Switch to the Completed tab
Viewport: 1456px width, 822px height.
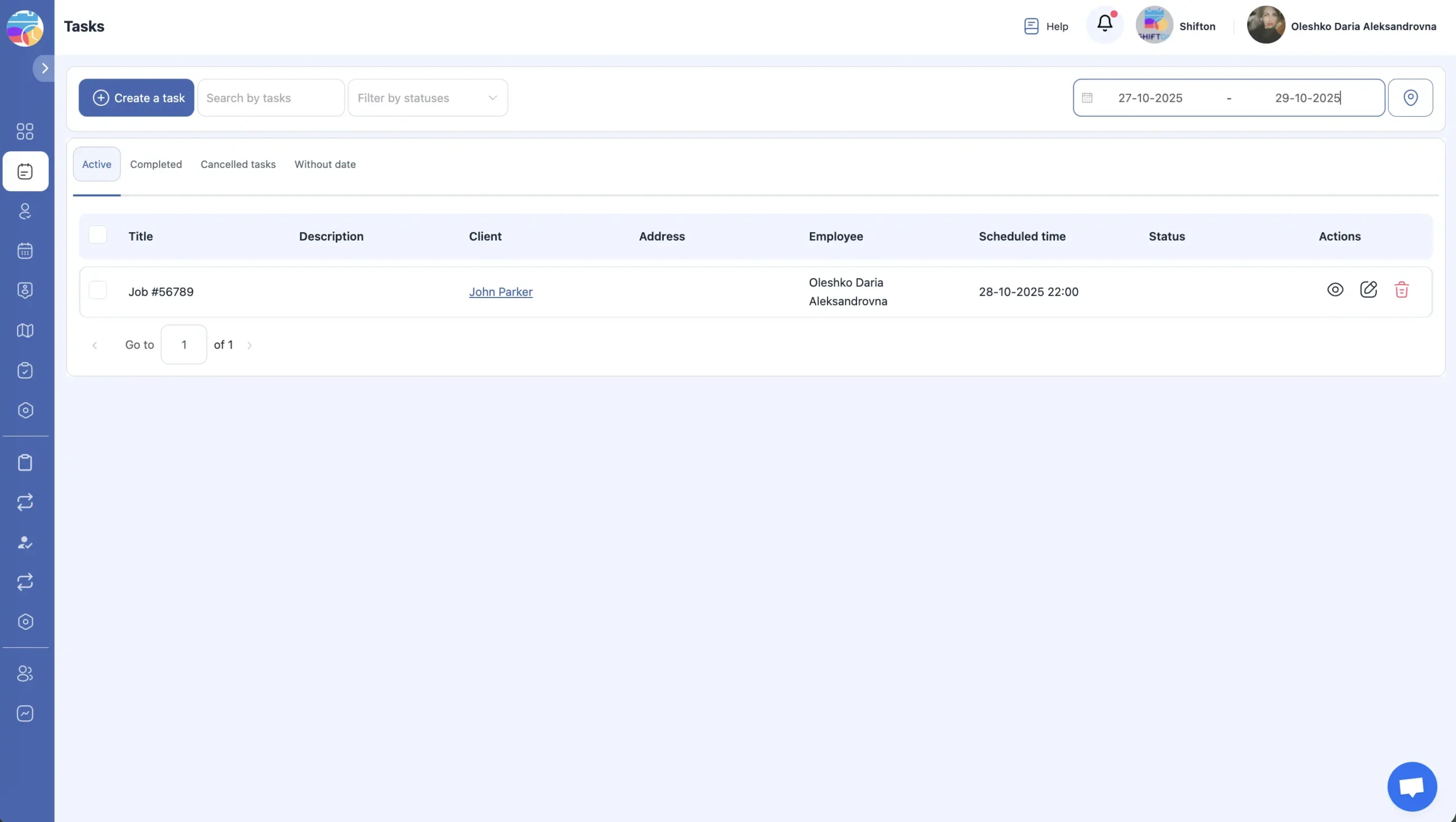coord(156,164)
